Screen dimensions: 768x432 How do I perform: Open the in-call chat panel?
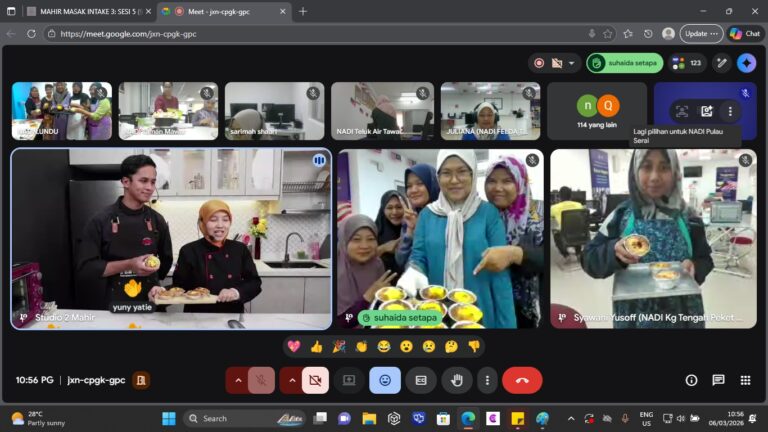coord(718,380)
